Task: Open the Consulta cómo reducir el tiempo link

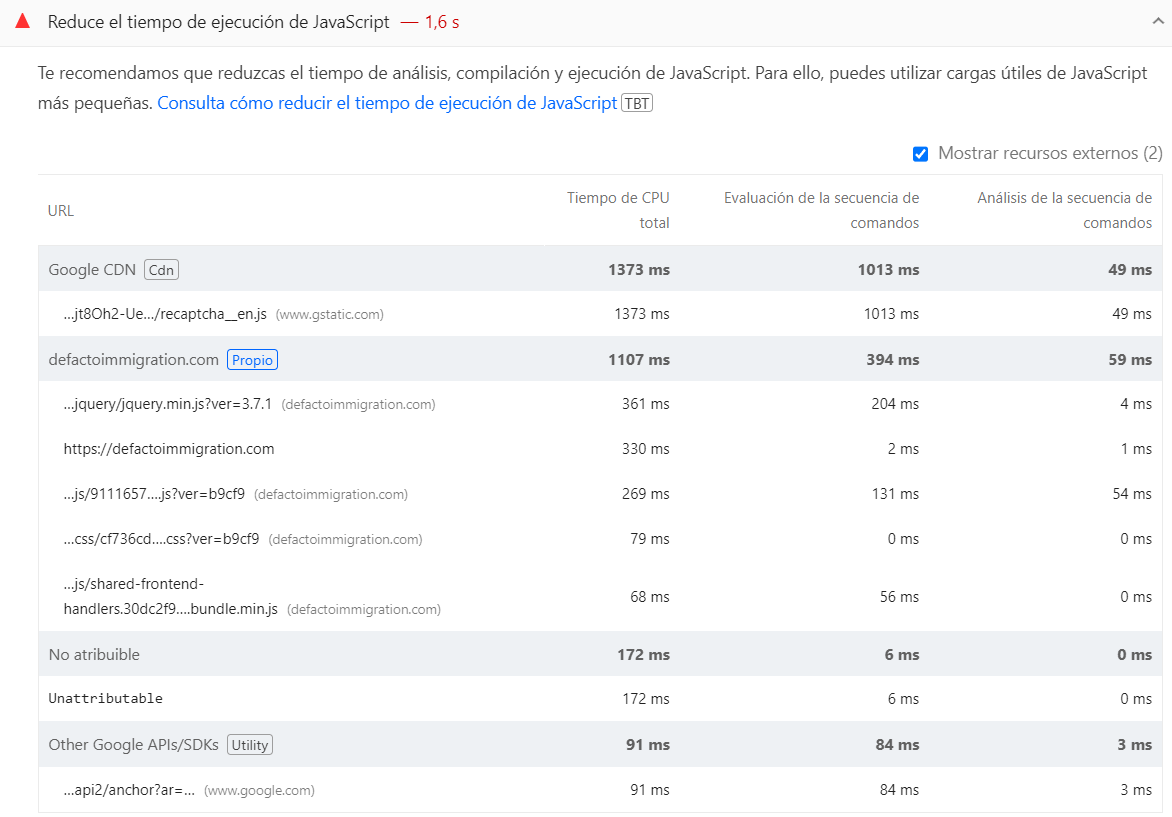Action: pyautogui.click(x=387, y=103)
